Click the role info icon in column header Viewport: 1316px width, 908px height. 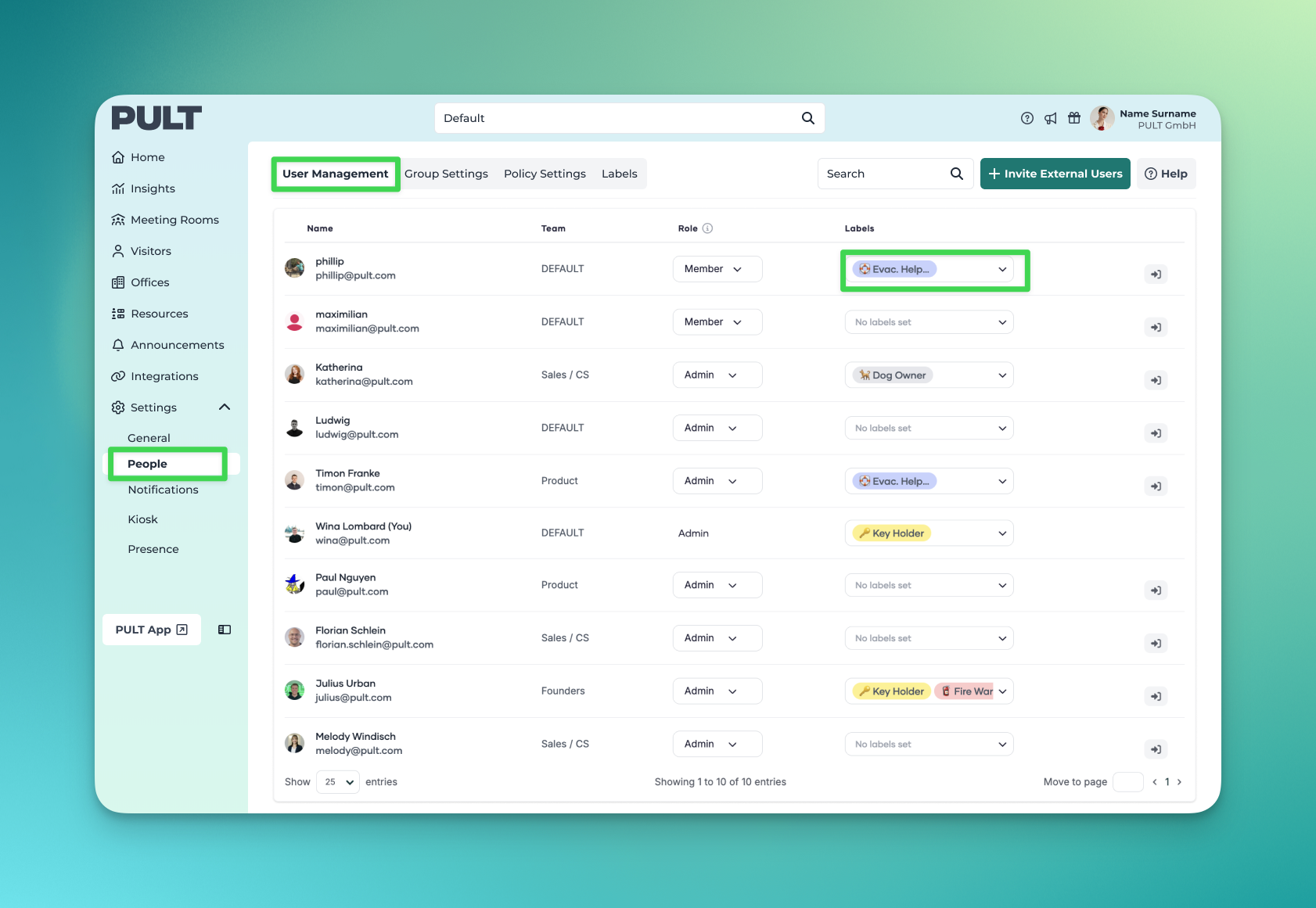tap(707, 228)
